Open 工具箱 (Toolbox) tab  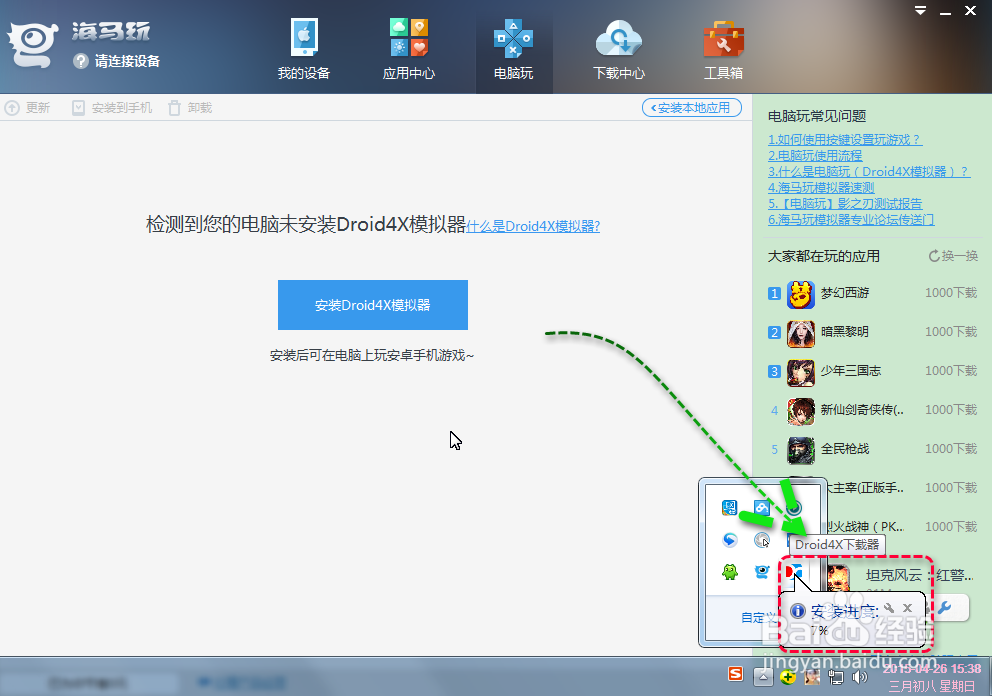click(x=724, y=49)
